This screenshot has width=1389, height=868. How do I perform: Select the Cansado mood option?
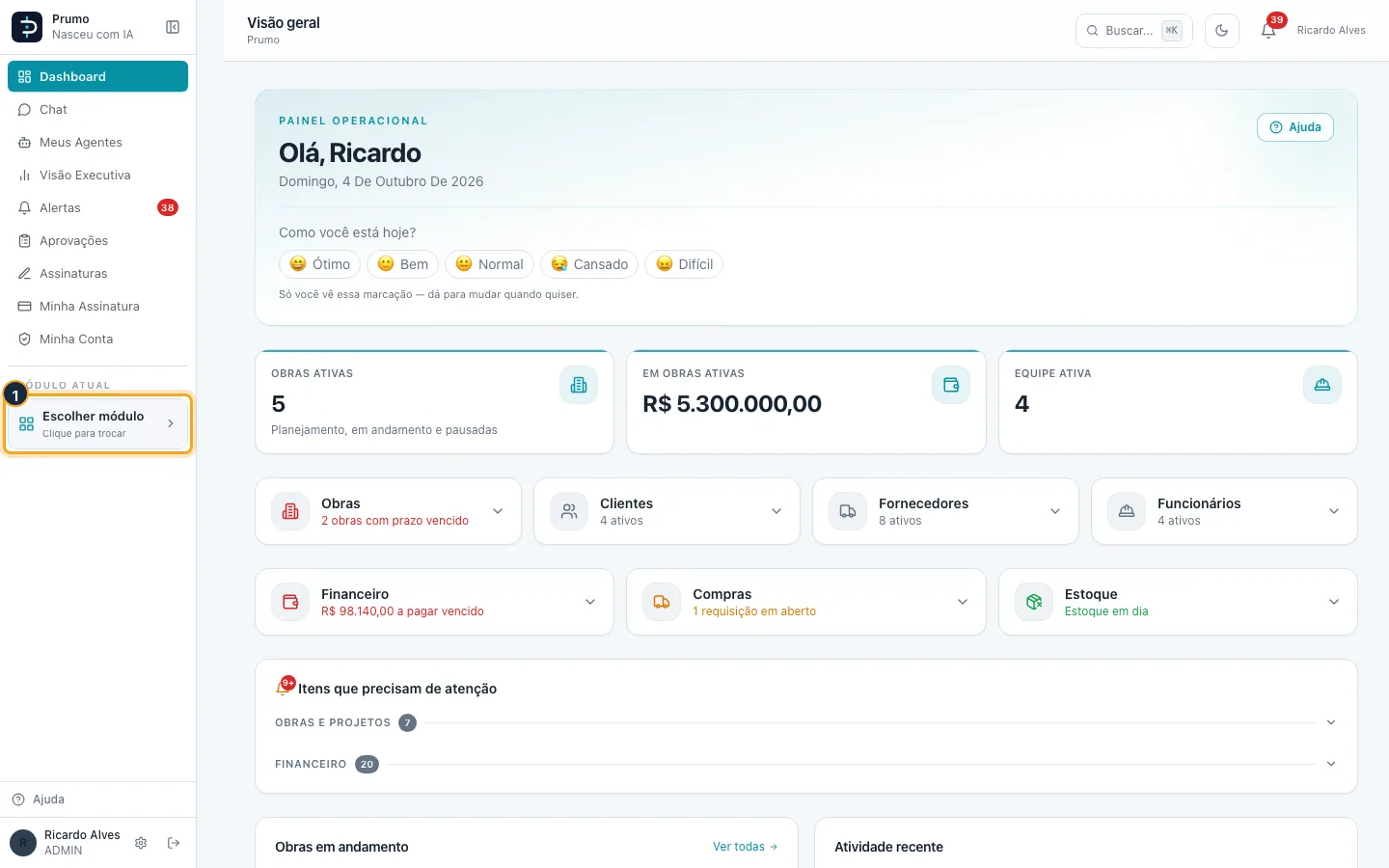589,264
